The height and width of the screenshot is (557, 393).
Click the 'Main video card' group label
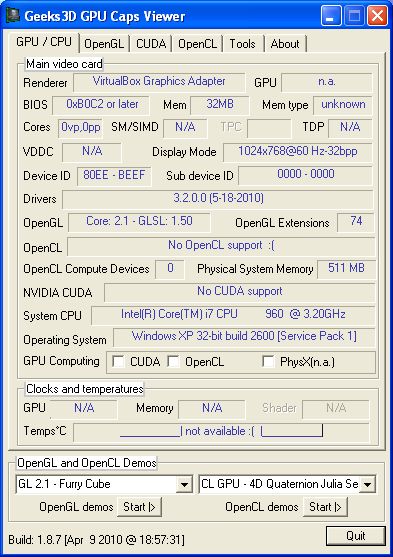coord(64,64)
